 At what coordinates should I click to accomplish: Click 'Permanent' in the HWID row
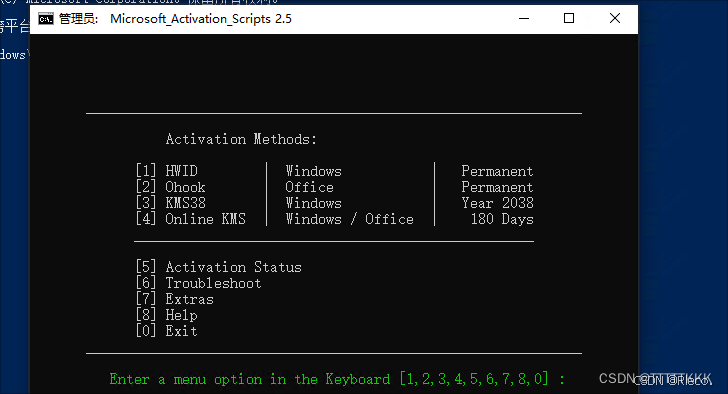497,171
